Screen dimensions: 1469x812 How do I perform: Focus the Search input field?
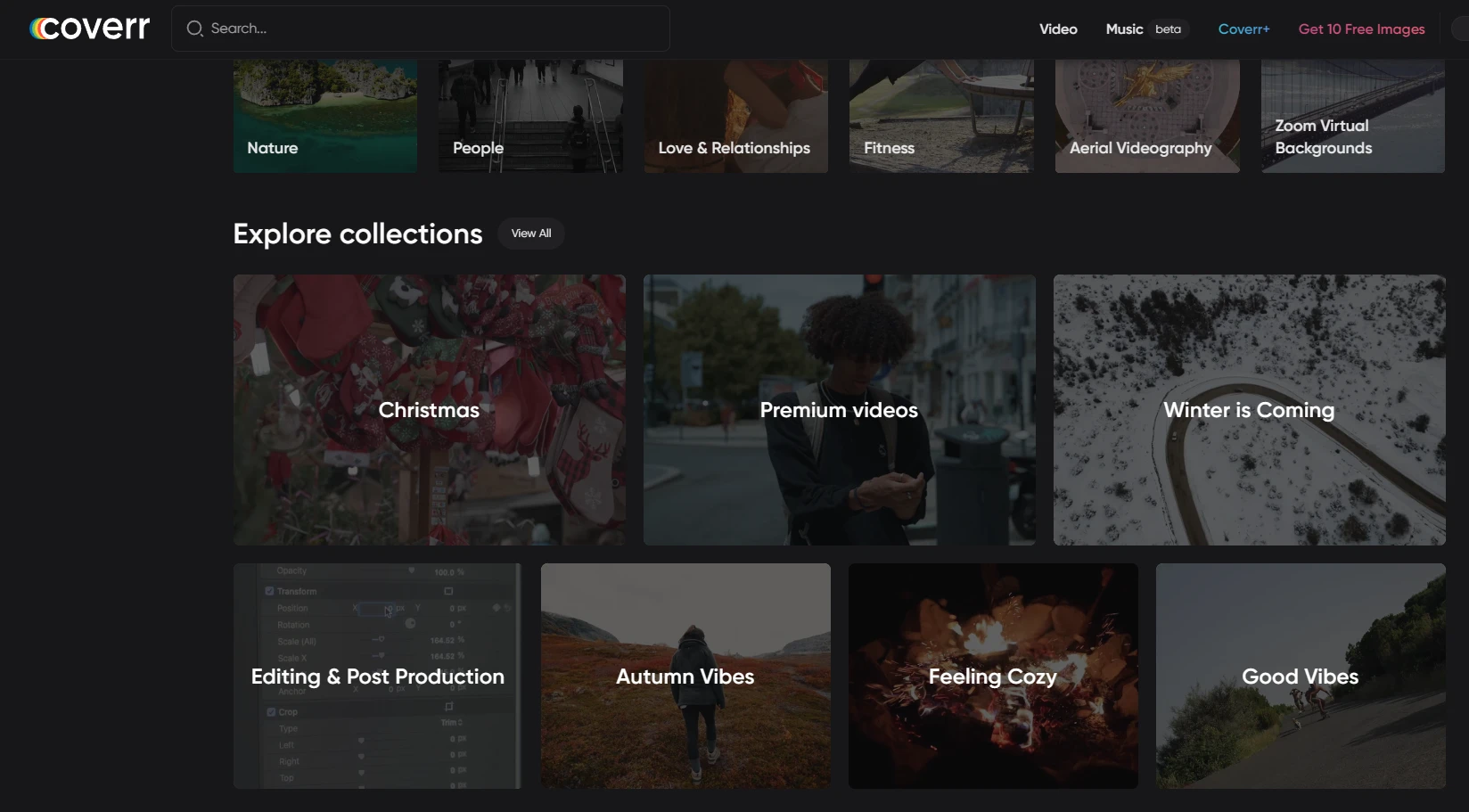(420, 29)
